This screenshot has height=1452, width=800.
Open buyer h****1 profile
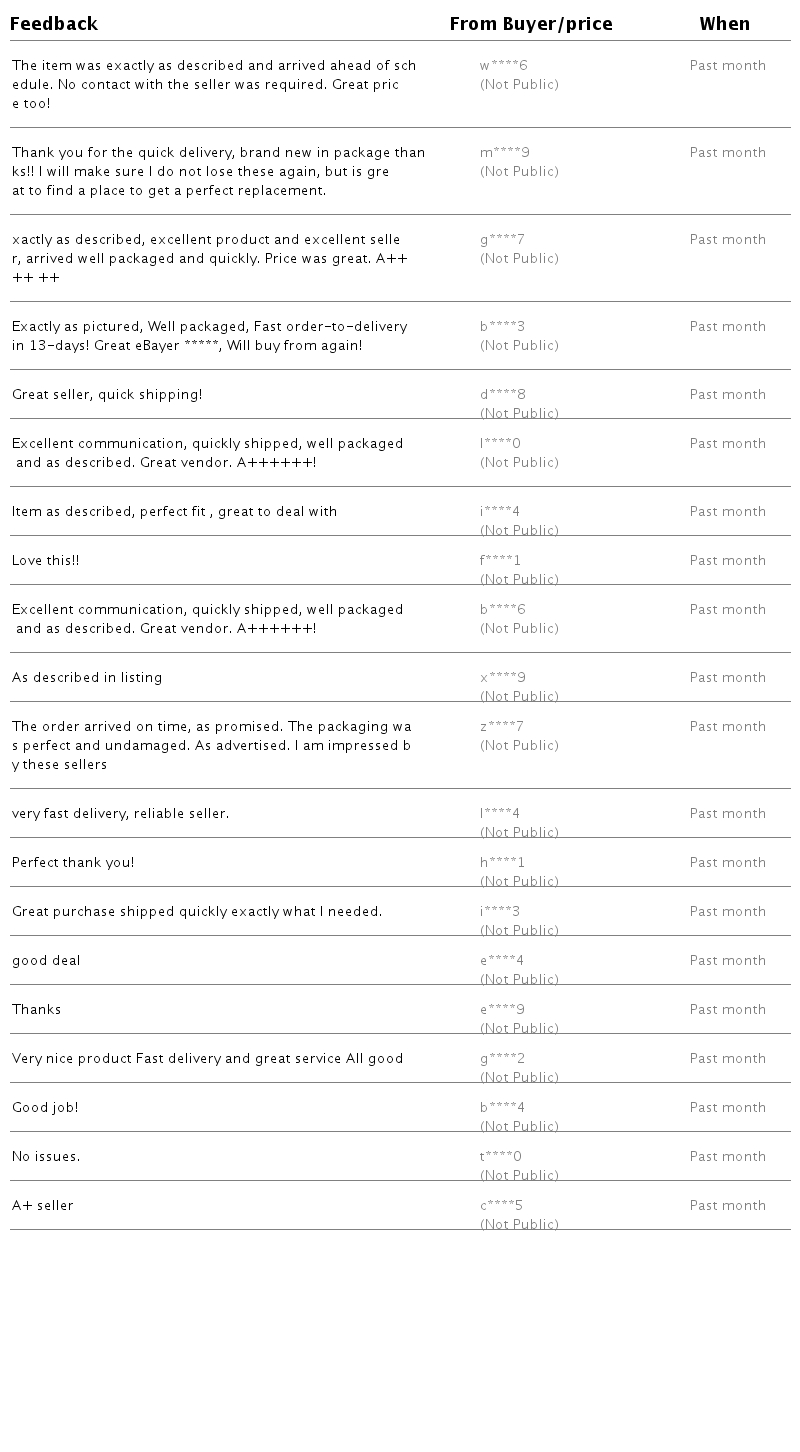(502, 863)
